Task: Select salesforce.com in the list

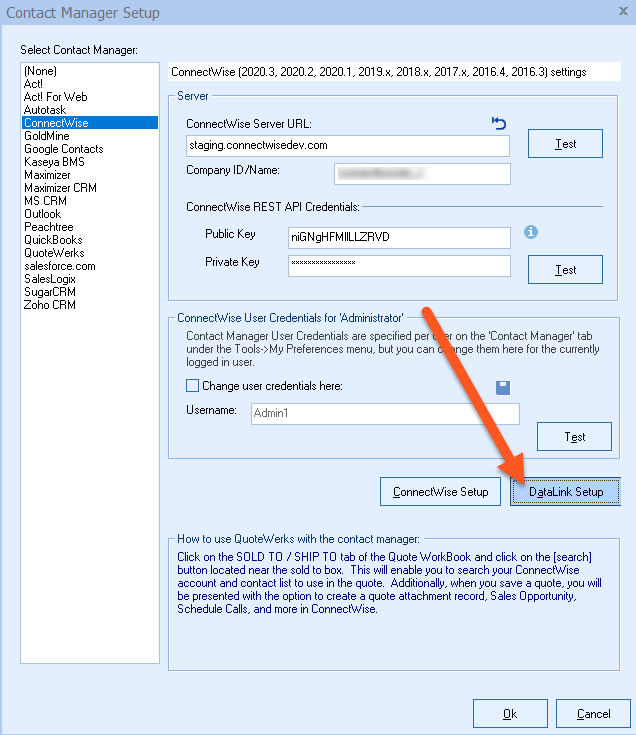Action: tap(90, 266)
